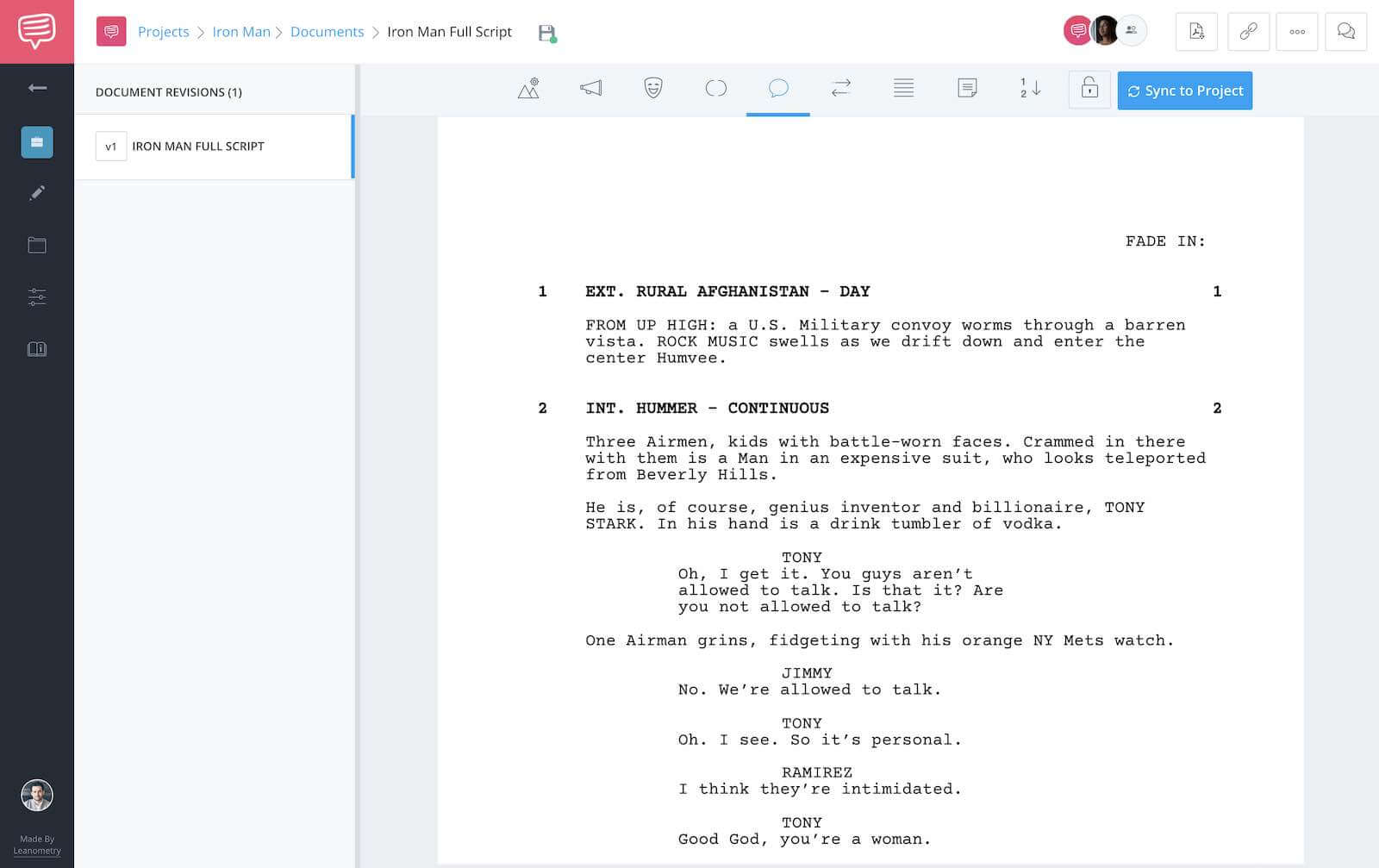Click scene heading INT. HUMMER - CONTINUOUS
1379x868 pixels.
707,408
